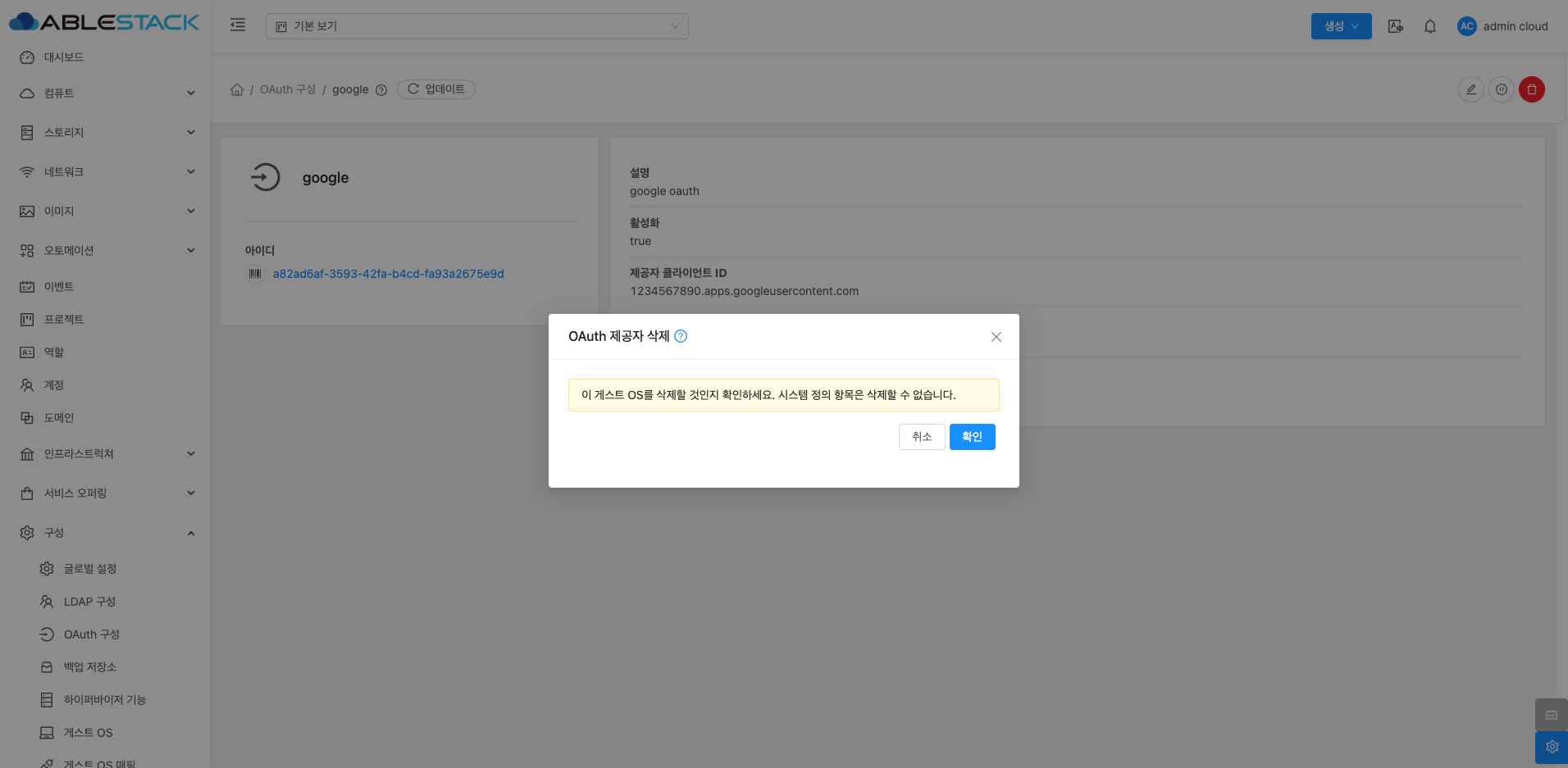Viewport: 1568px width, 768px height.
Task: Open LDAP 구성 in the sidebar
Action: [x=105, y=602]
